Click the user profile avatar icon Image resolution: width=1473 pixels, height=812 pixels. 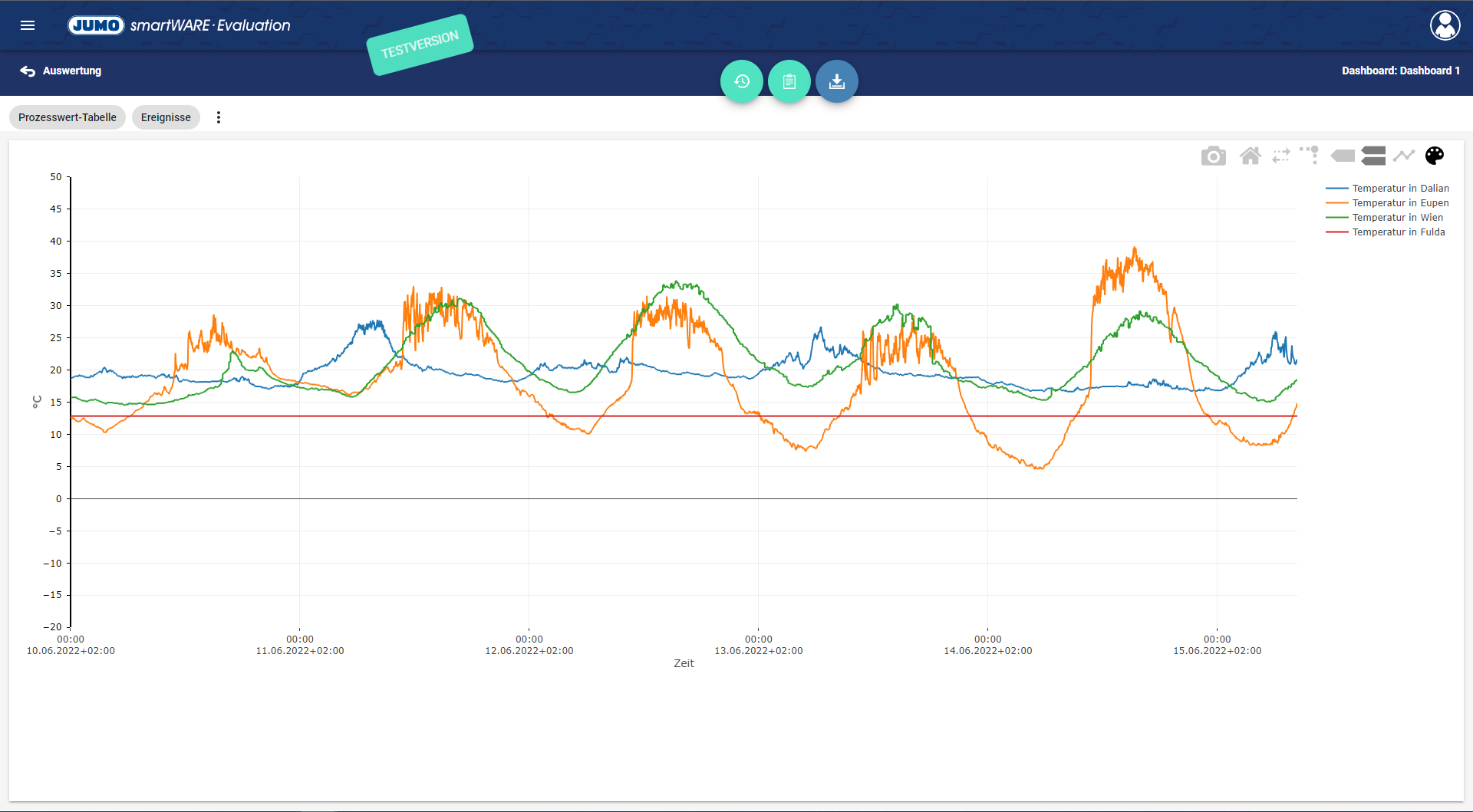click(x=1445, y=25)
